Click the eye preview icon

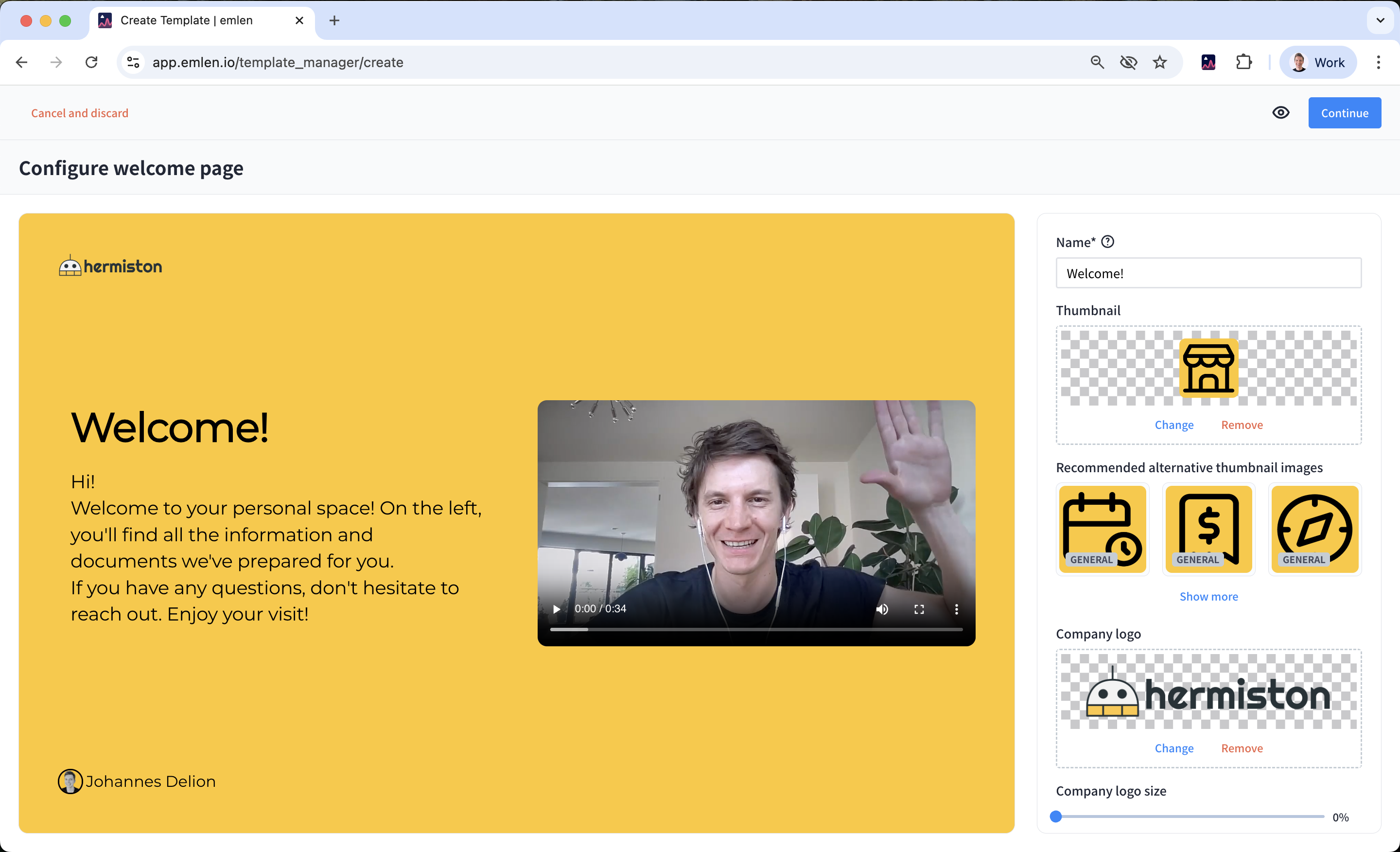(1281, 112)
